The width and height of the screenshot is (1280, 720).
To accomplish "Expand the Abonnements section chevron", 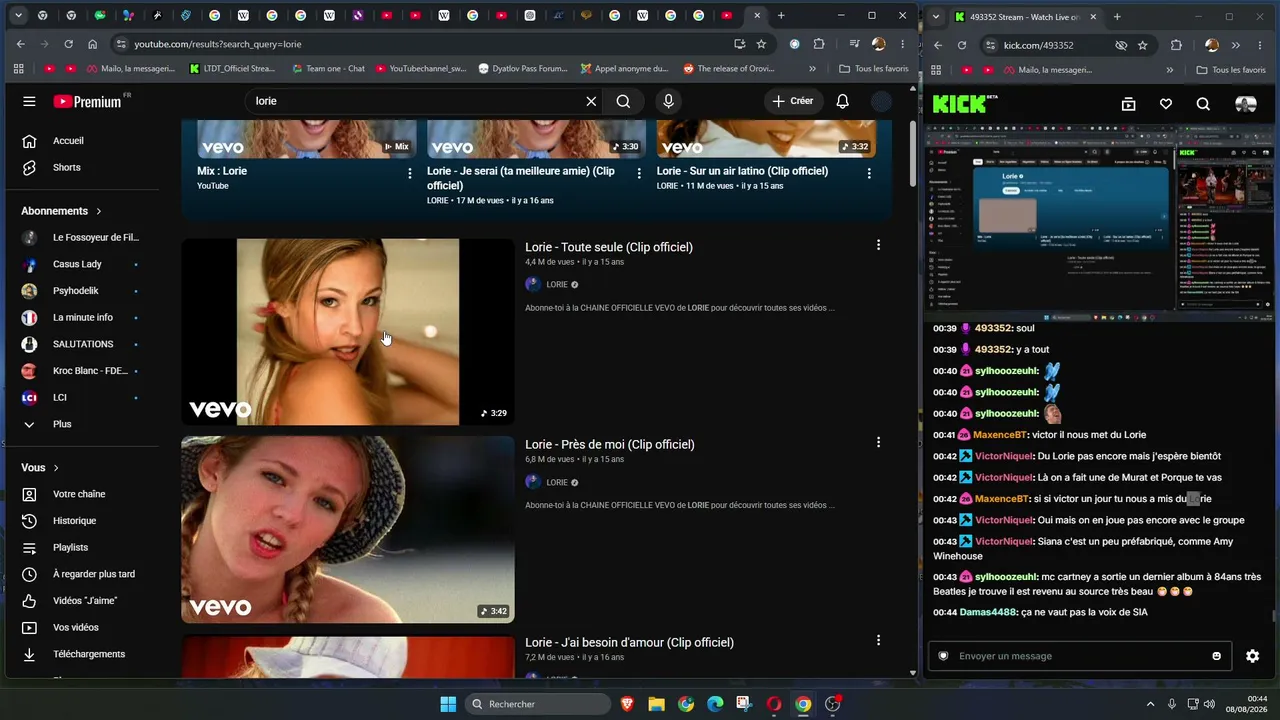I will (99, 211).
